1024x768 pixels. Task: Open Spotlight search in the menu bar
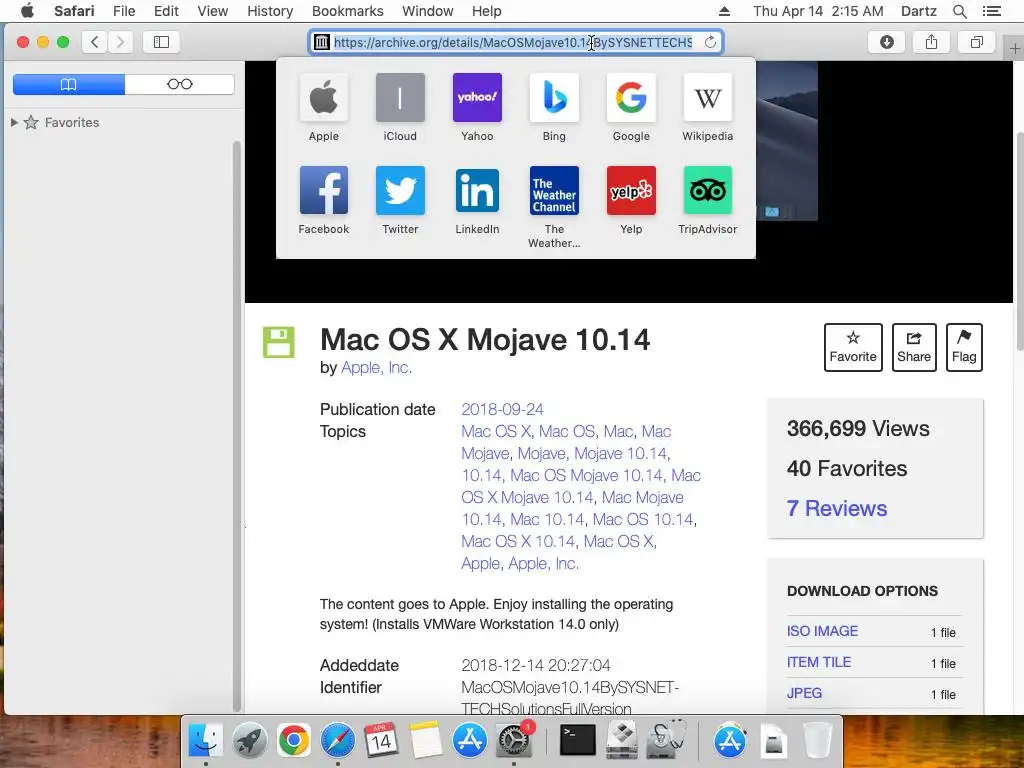pos(959,11)
